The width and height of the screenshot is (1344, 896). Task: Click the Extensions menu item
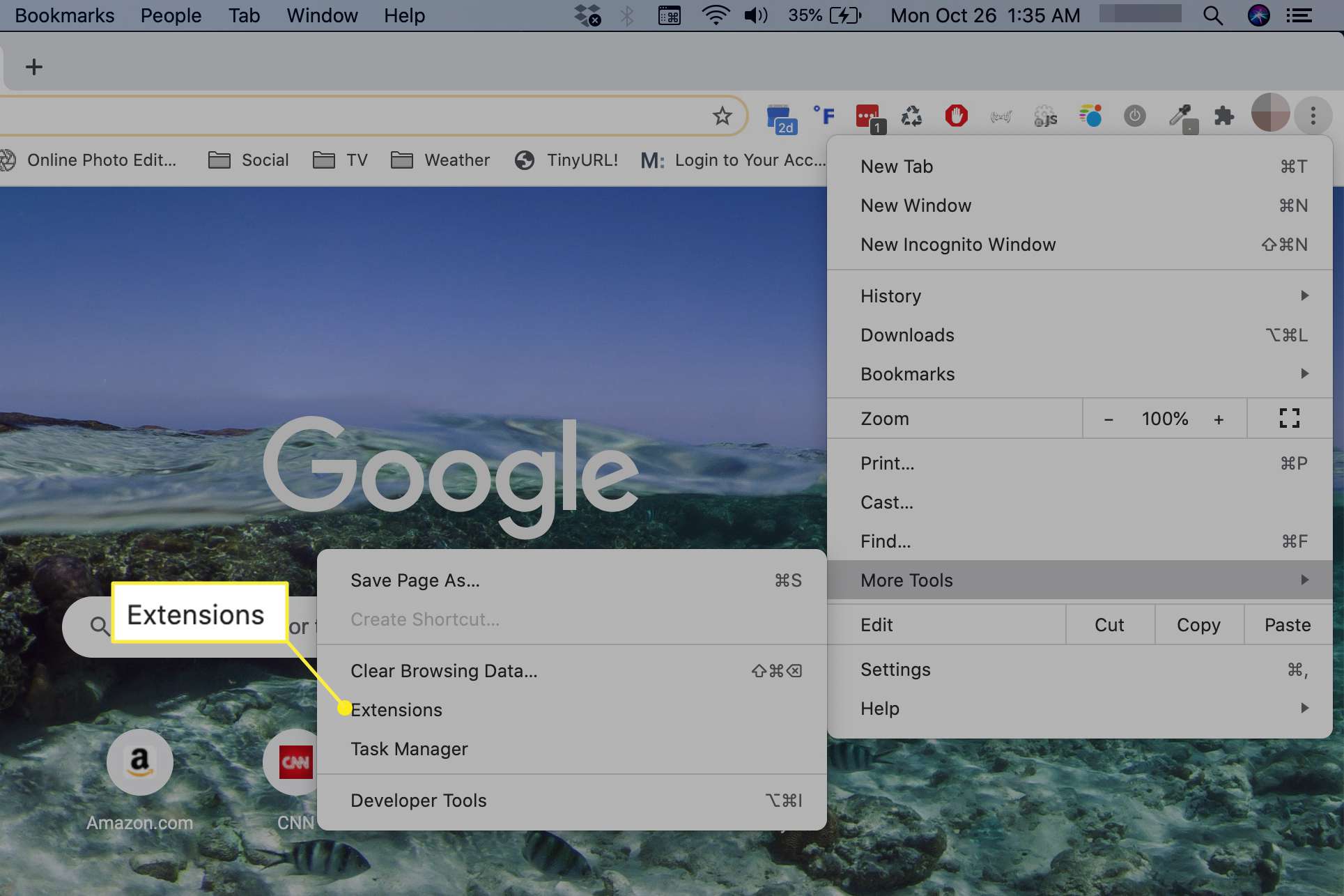click(x=396, y=709)
